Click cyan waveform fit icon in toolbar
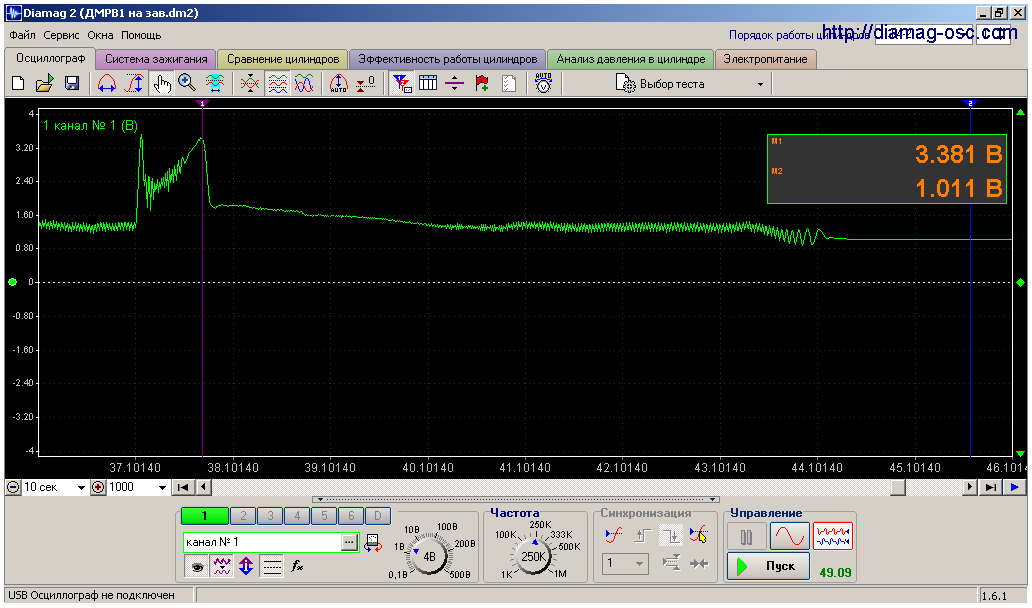The width and height of the screenshot is (1032, 608). coord(215,84)
